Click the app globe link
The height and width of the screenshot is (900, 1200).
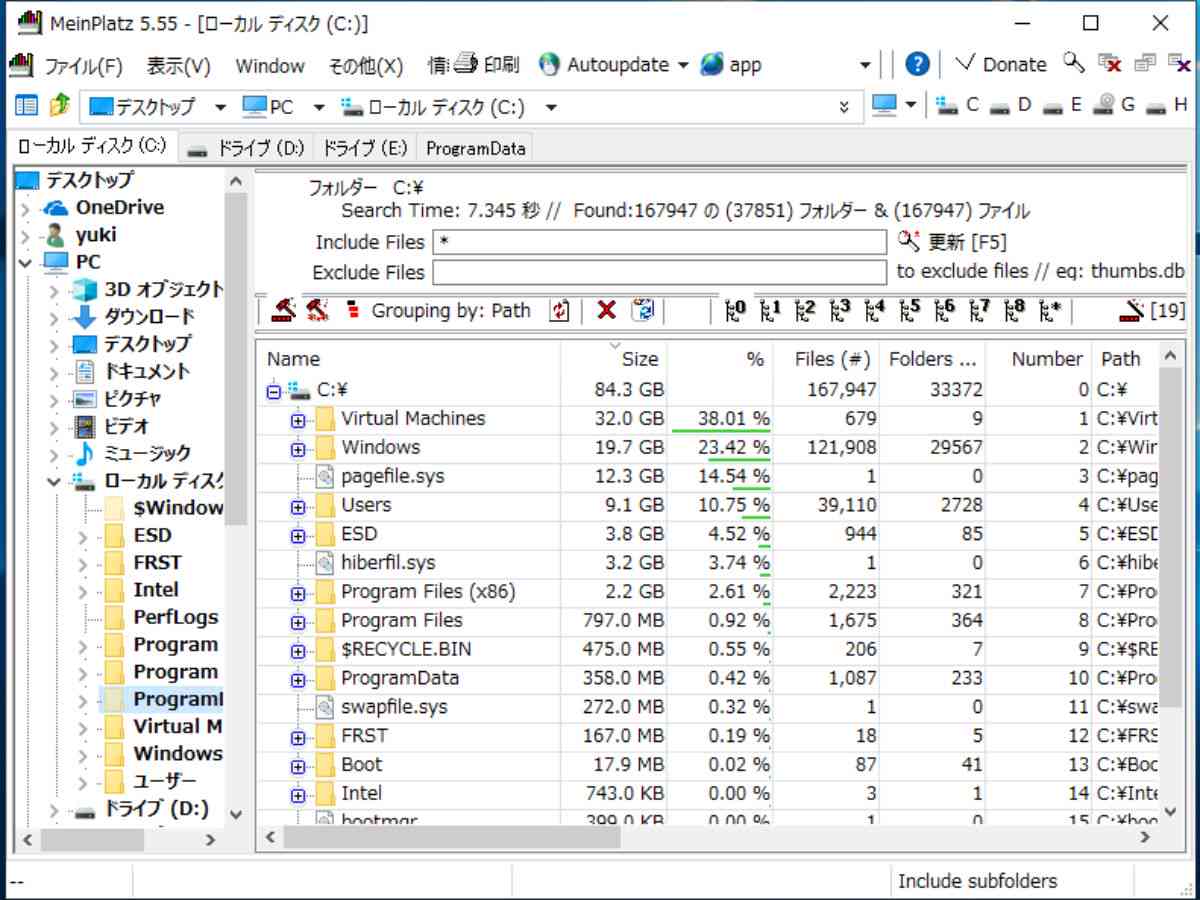click(731, 65)
